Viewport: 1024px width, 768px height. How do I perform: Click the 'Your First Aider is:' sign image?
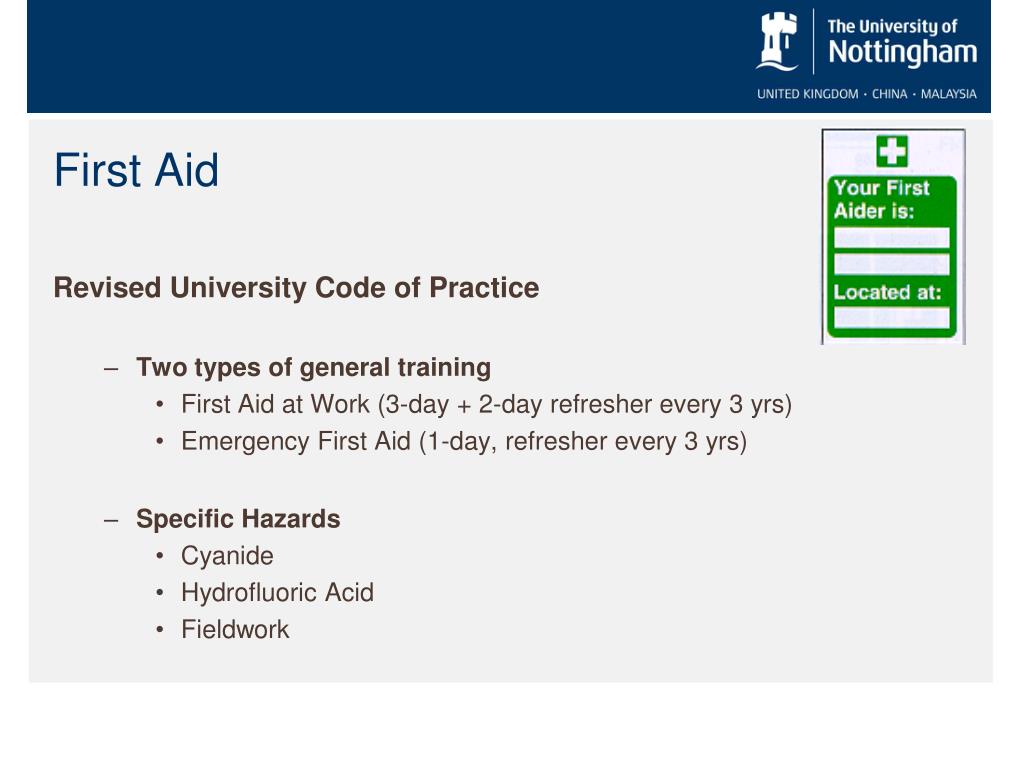click(x=893, y=236)
